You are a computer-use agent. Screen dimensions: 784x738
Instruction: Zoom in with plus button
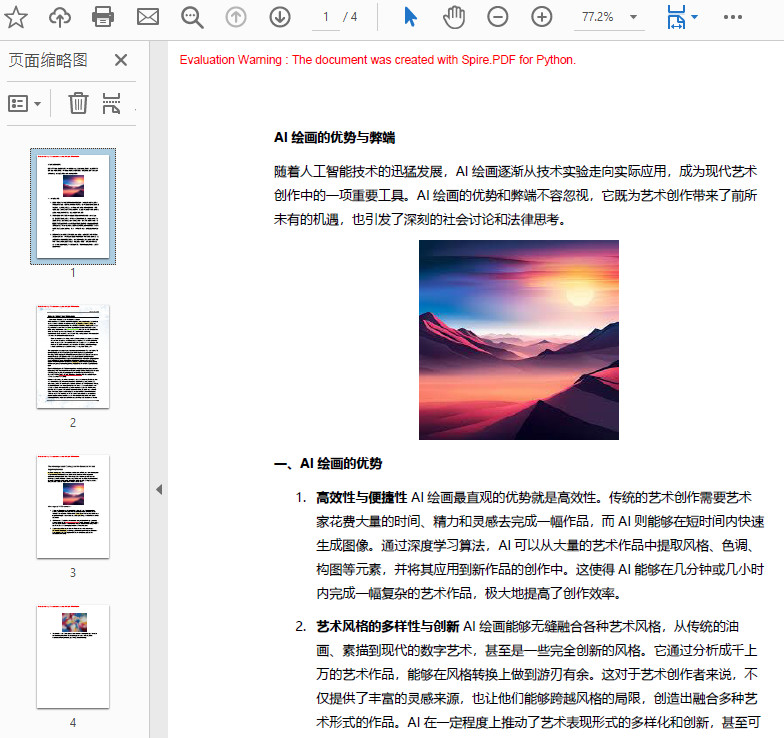click(x=542, y=17)
